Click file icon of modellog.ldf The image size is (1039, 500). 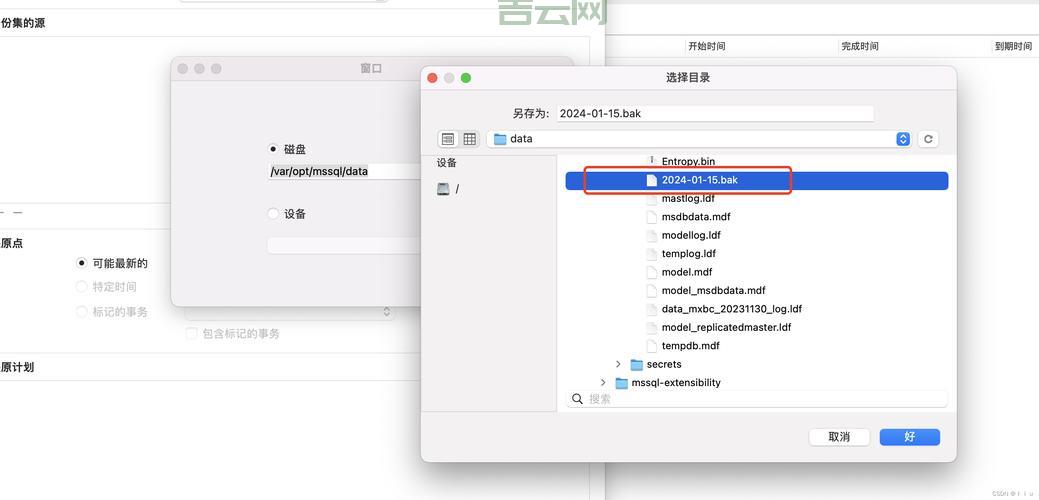652,235
